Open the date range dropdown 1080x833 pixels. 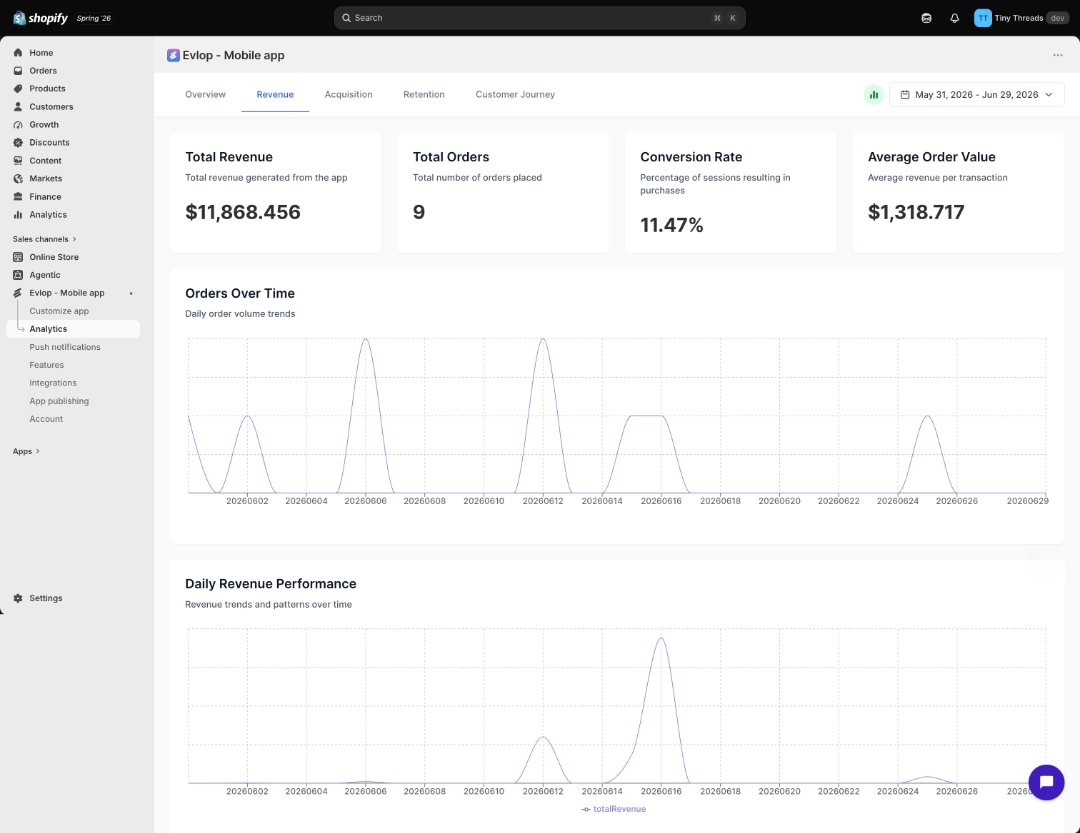[976, 94]
